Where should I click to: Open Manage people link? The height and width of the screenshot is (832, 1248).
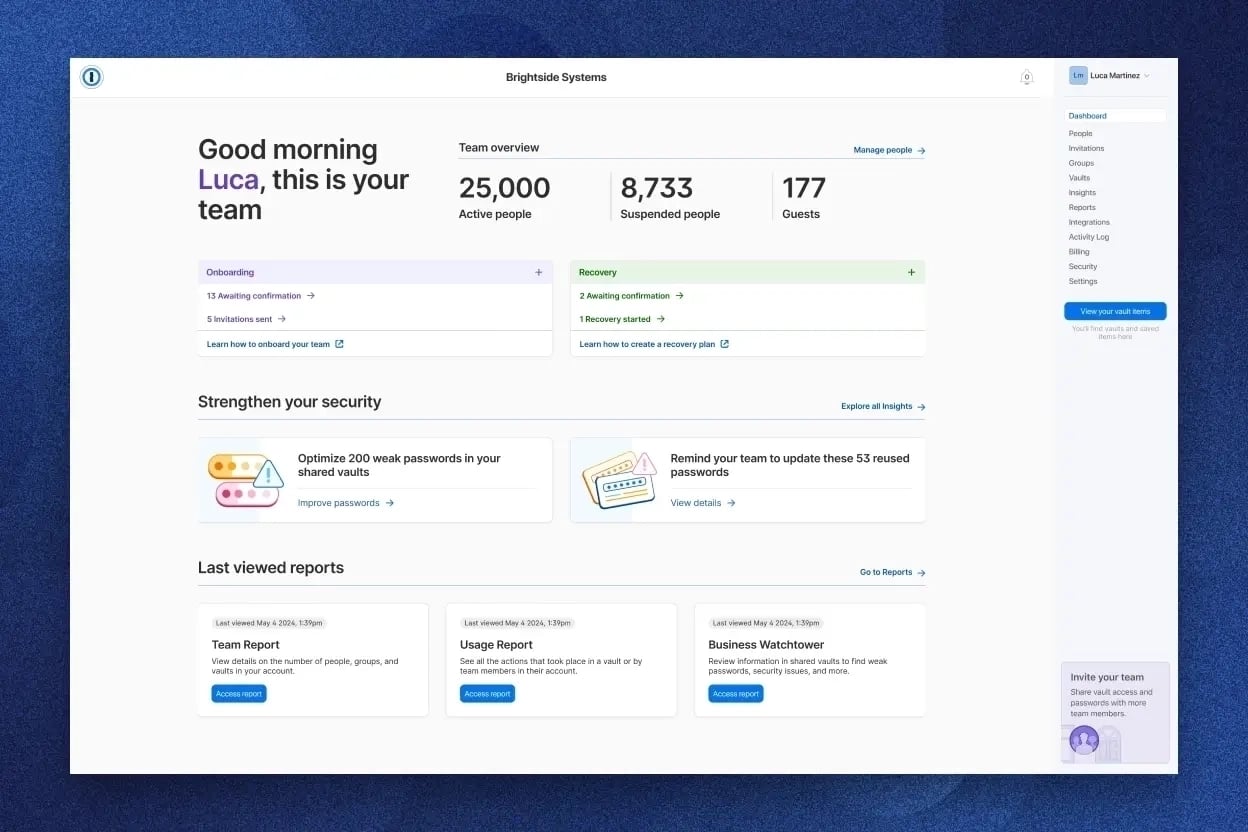[x=882, y=149]
